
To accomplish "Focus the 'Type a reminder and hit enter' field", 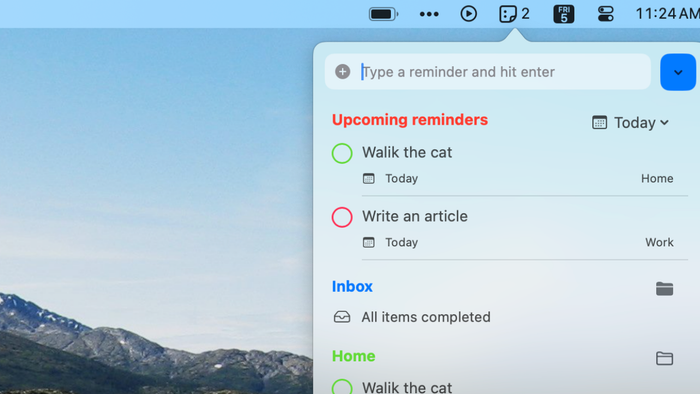I will (488, 72).
